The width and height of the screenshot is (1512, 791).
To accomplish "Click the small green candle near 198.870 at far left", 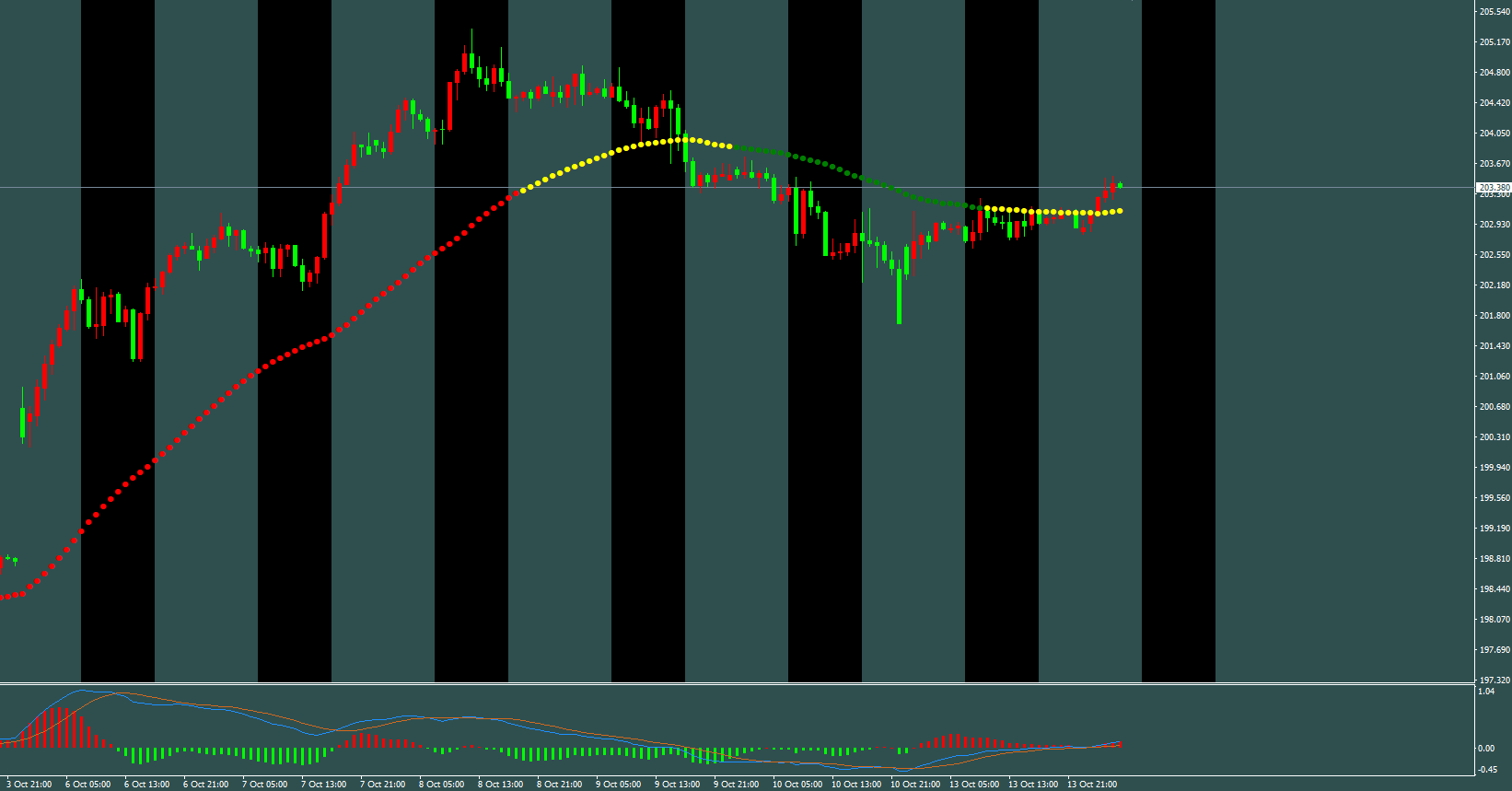I will pyautogui.click(x=8, y=558).
